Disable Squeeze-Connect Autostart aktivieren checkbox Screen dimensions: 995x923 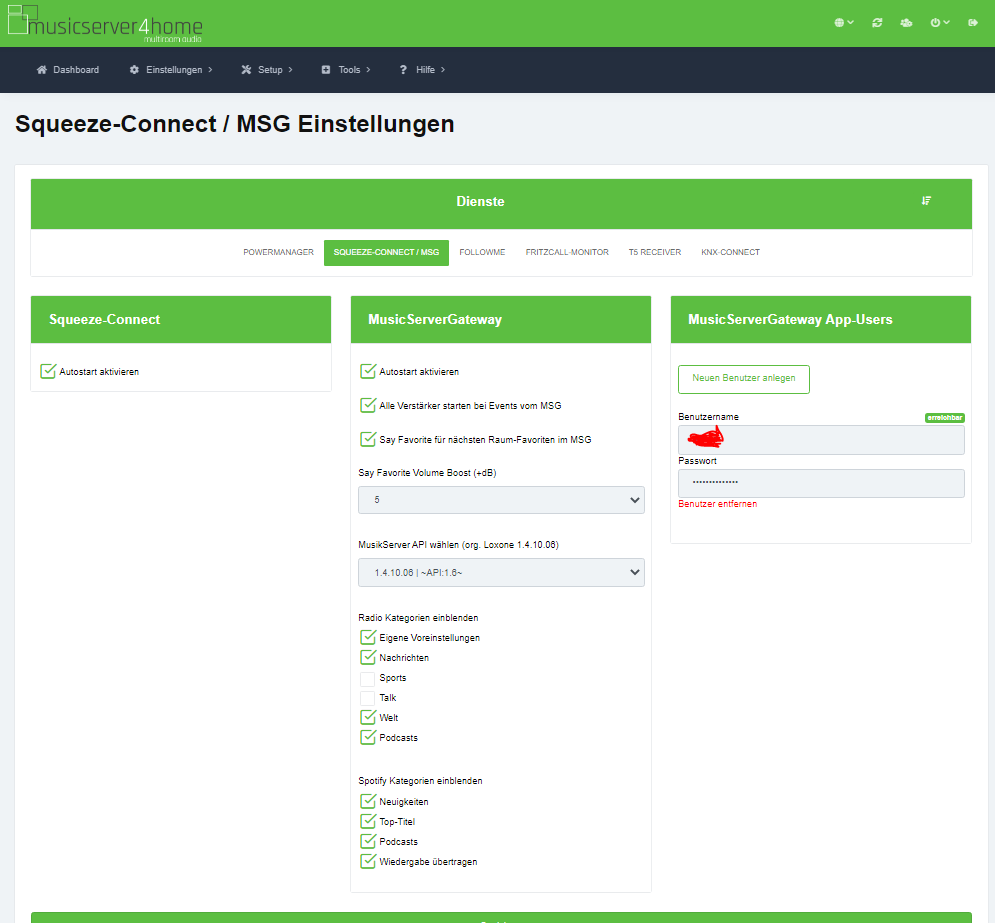pyautogui.click(x=48, y=371)
